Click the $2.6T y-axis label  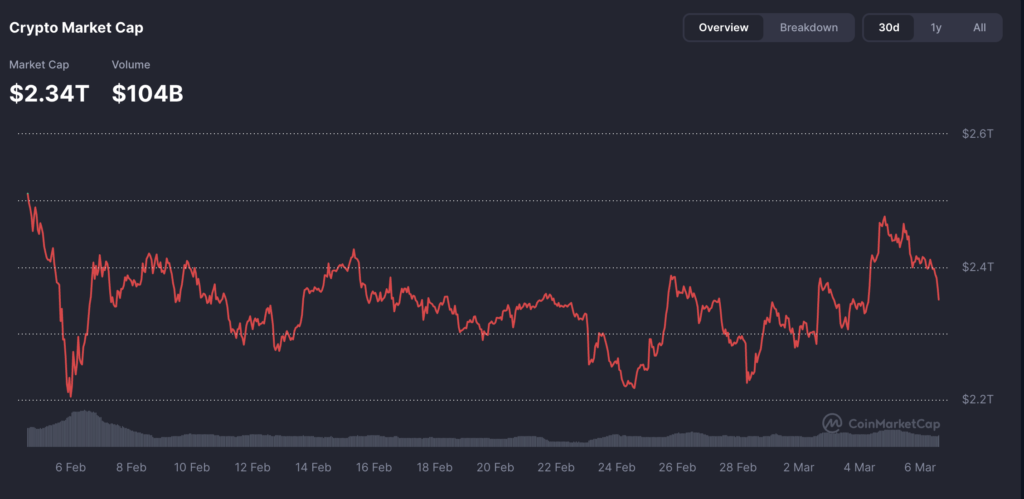click(x=977, y=134)
